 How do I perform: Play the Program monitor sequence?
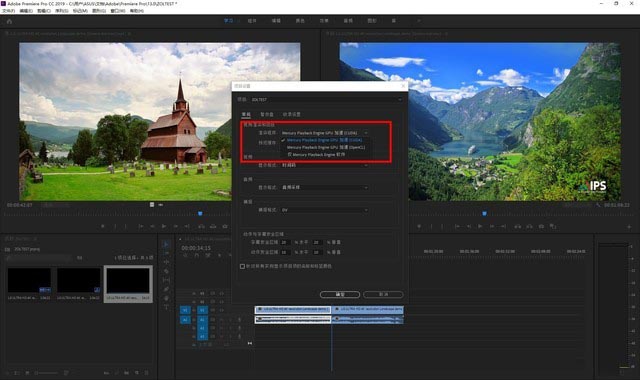click(x=480, y=226)
